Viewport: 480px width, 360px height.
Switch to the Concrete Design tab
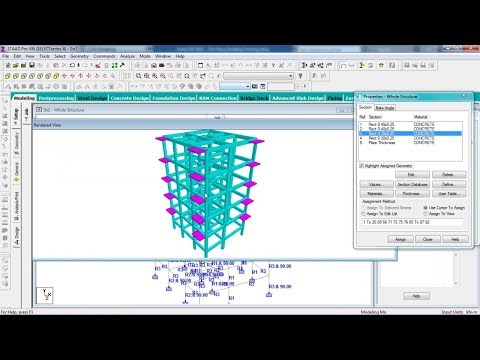[129, 98]
